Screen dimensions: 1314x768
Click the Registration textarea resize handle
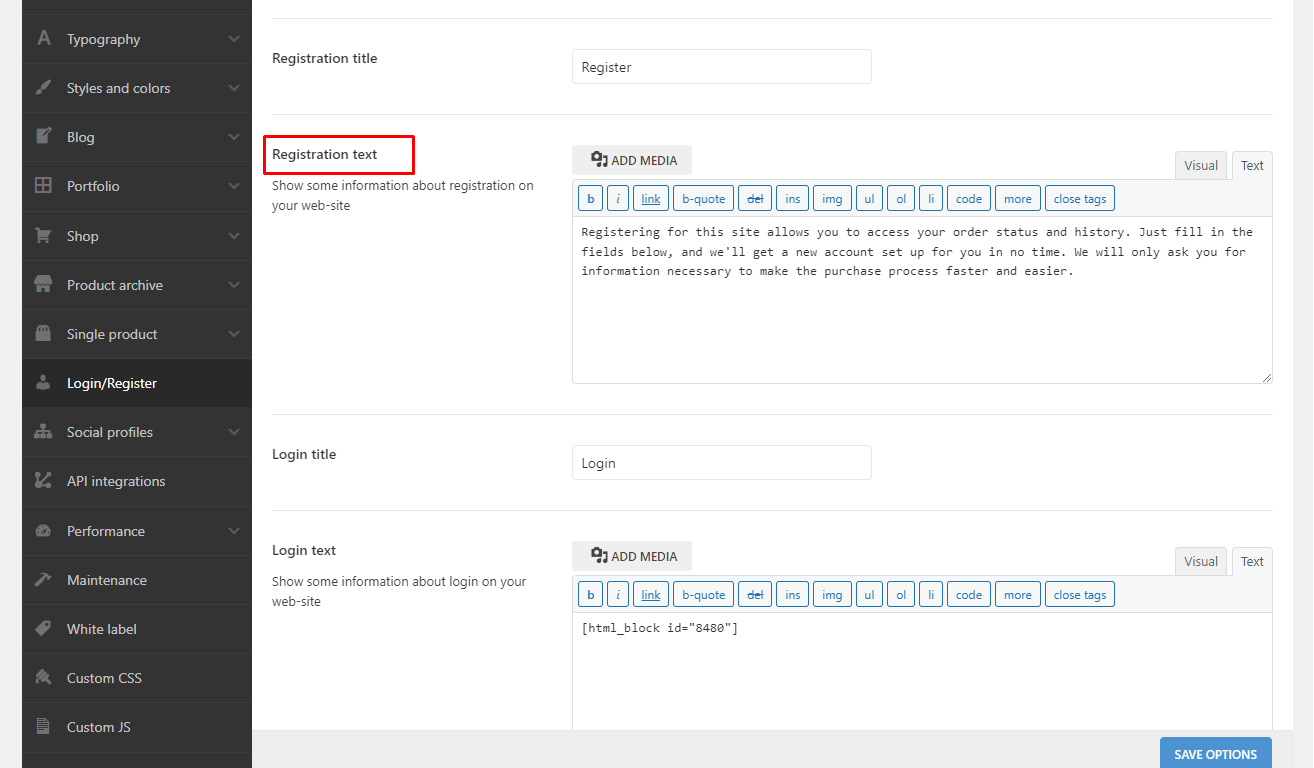click(1266, 377)
